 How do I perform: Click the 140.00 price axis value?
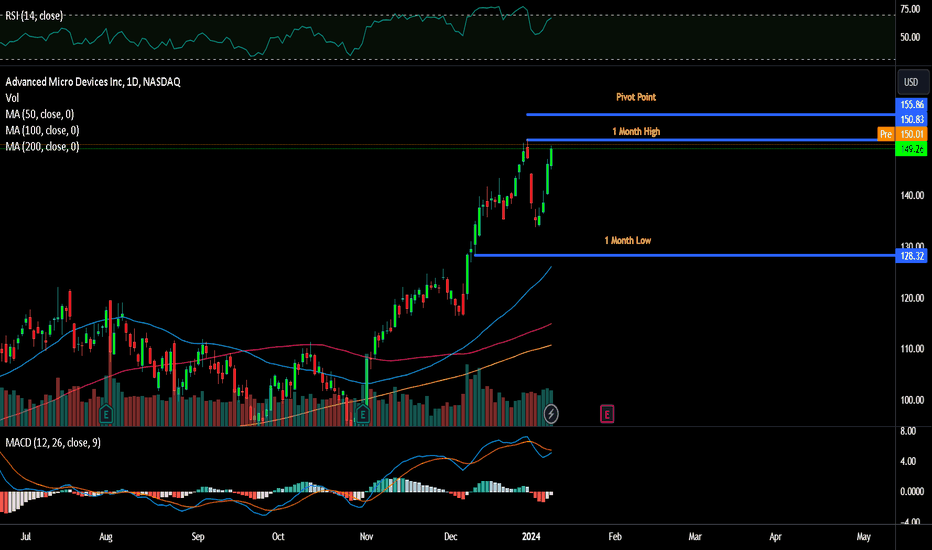pyautogui.click(x=912, y=195)
